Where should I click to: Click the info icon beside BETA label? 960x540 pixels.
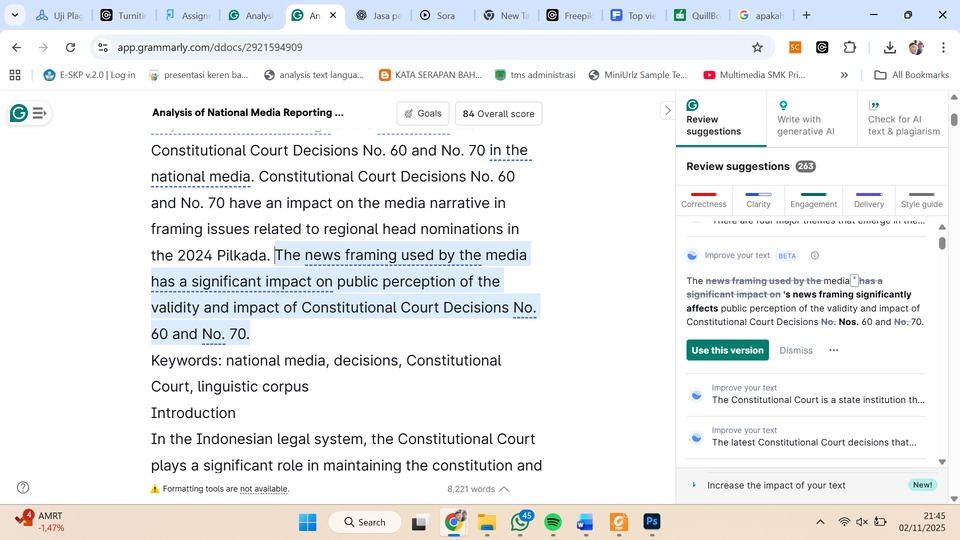tap(815, 256)
